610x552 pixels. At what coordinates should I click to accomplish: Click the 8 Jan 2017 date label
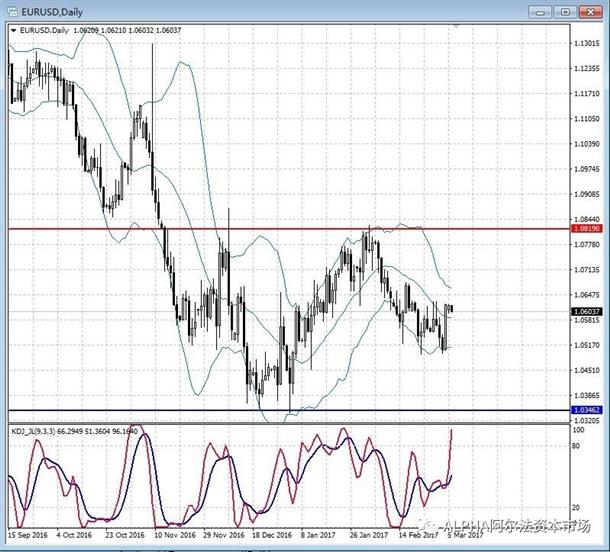click(x=318, y=535)
